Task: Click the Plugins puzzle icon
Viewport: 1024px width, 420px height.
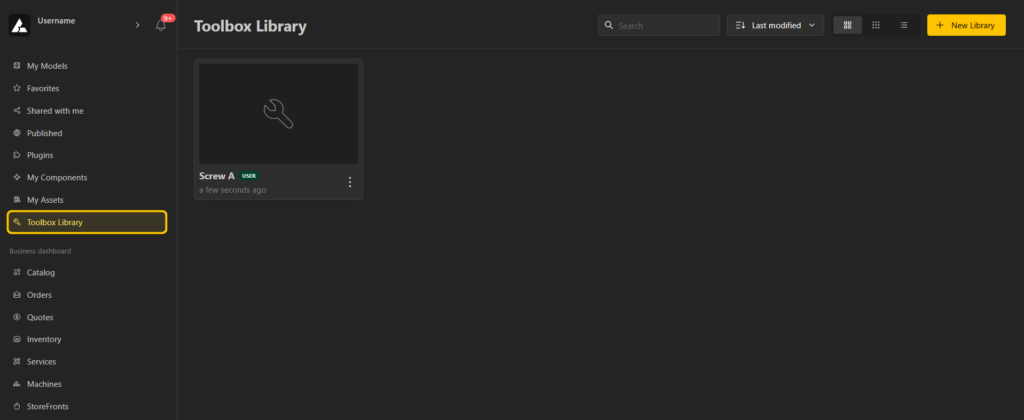Action: (x=17, y=155)
